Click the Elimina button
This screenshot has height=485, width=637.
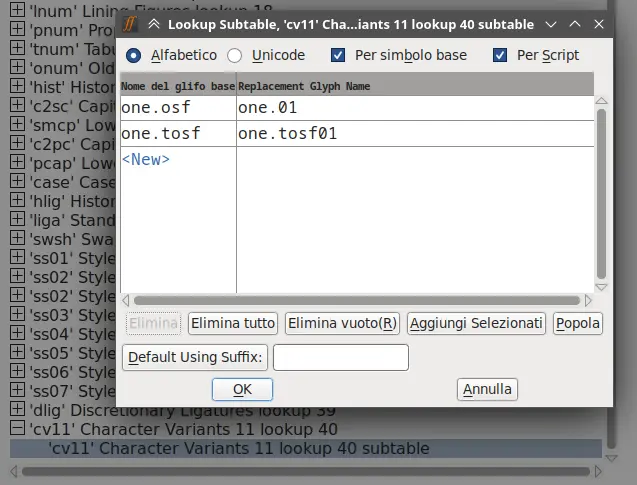154,323
